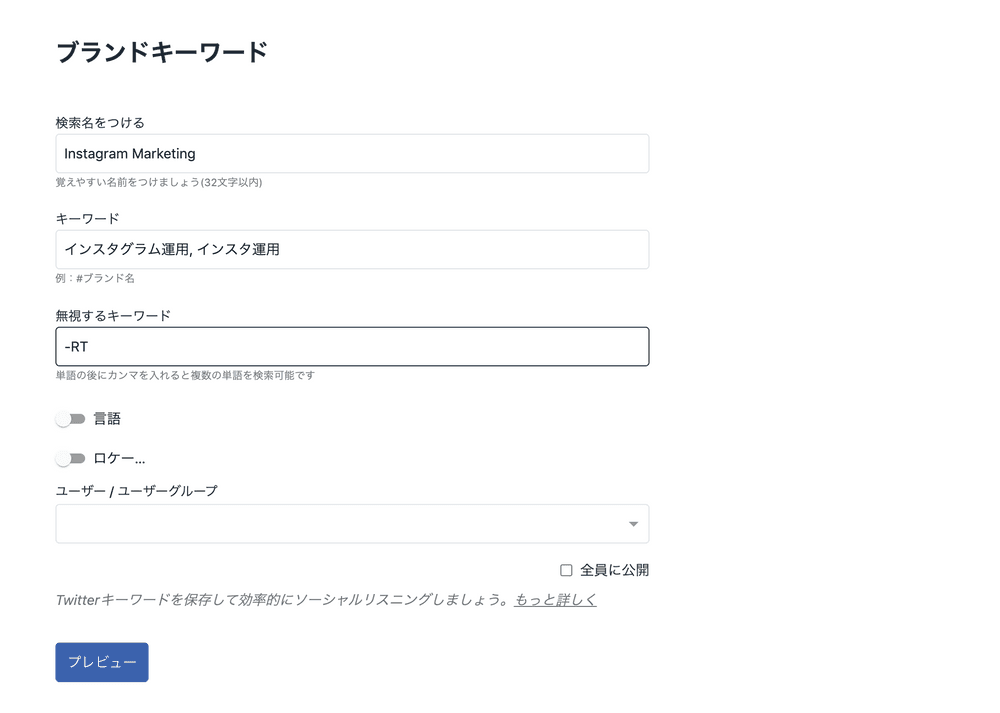Check the 全員に公開 checkbox
The width and height of the screenshot is (1000, 713).
point(566,570)
